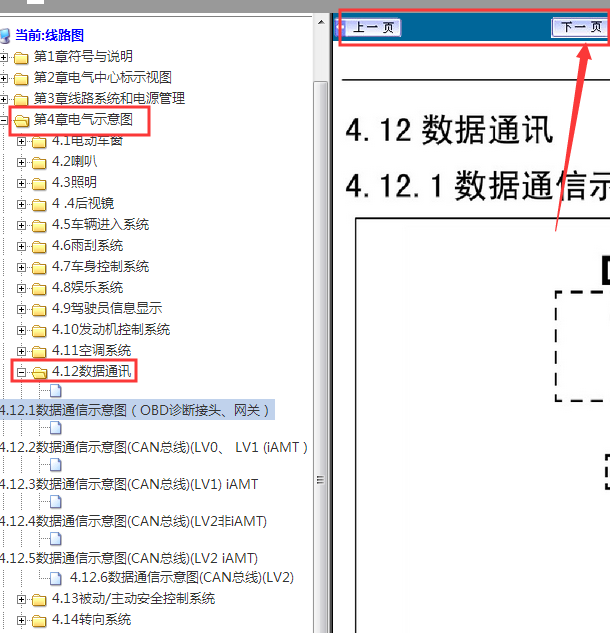The image size is (610, 633).
Task: Expand the 4.6雨刮系统 node
Action: [x=21, y=246]
